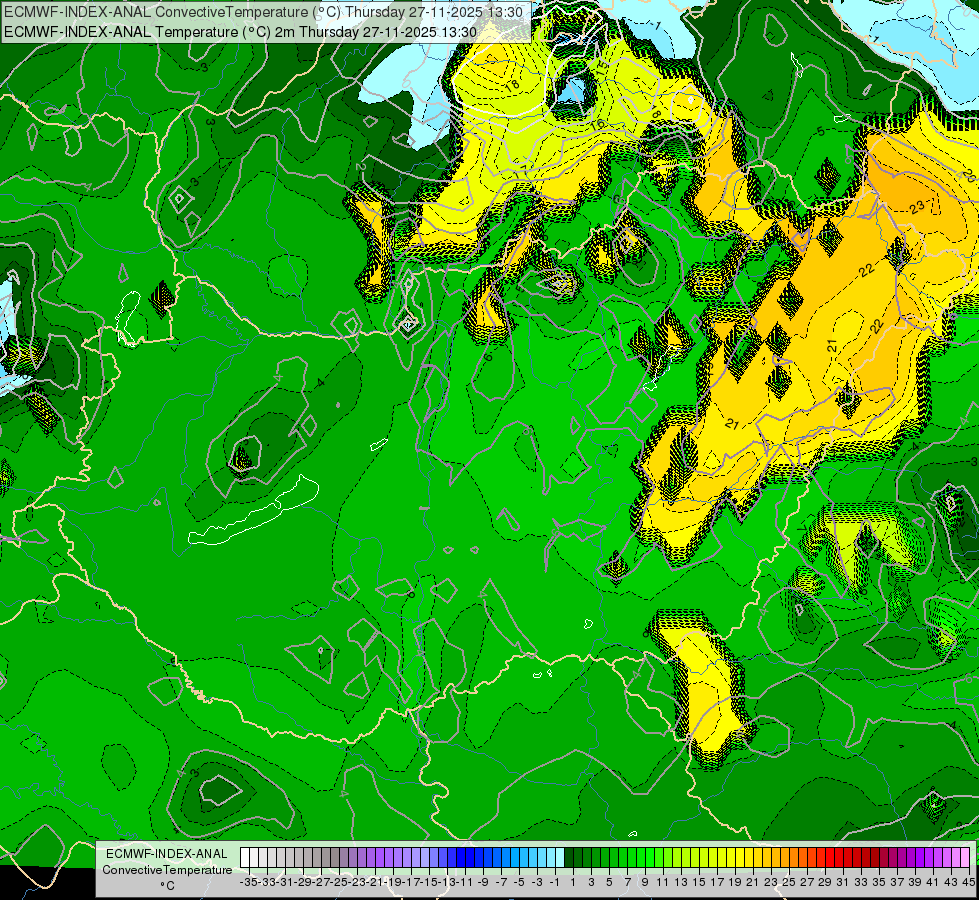Viewport: 979px width, 900px height.
Task: Click the legend scale value -5
Action: click(x=517, y=882)
